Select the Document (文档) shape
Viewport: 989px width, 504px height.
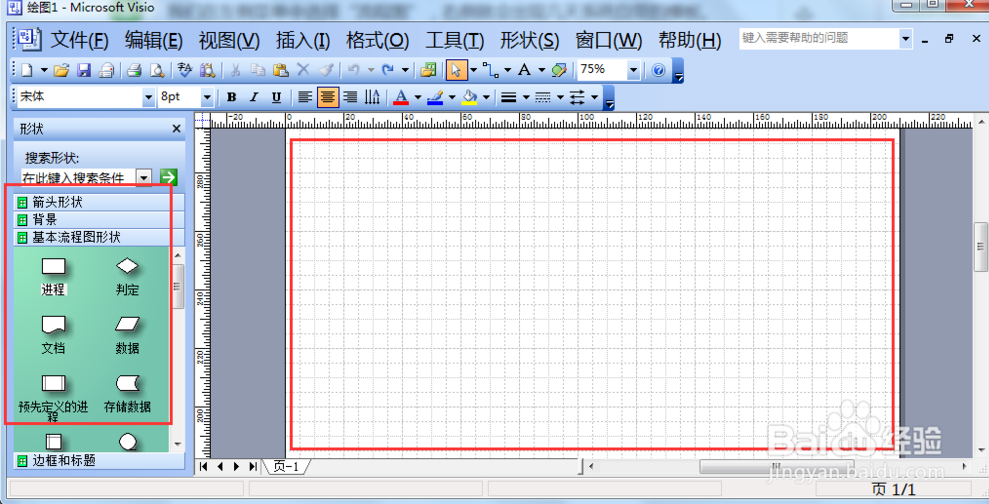[x=54, y=334]
